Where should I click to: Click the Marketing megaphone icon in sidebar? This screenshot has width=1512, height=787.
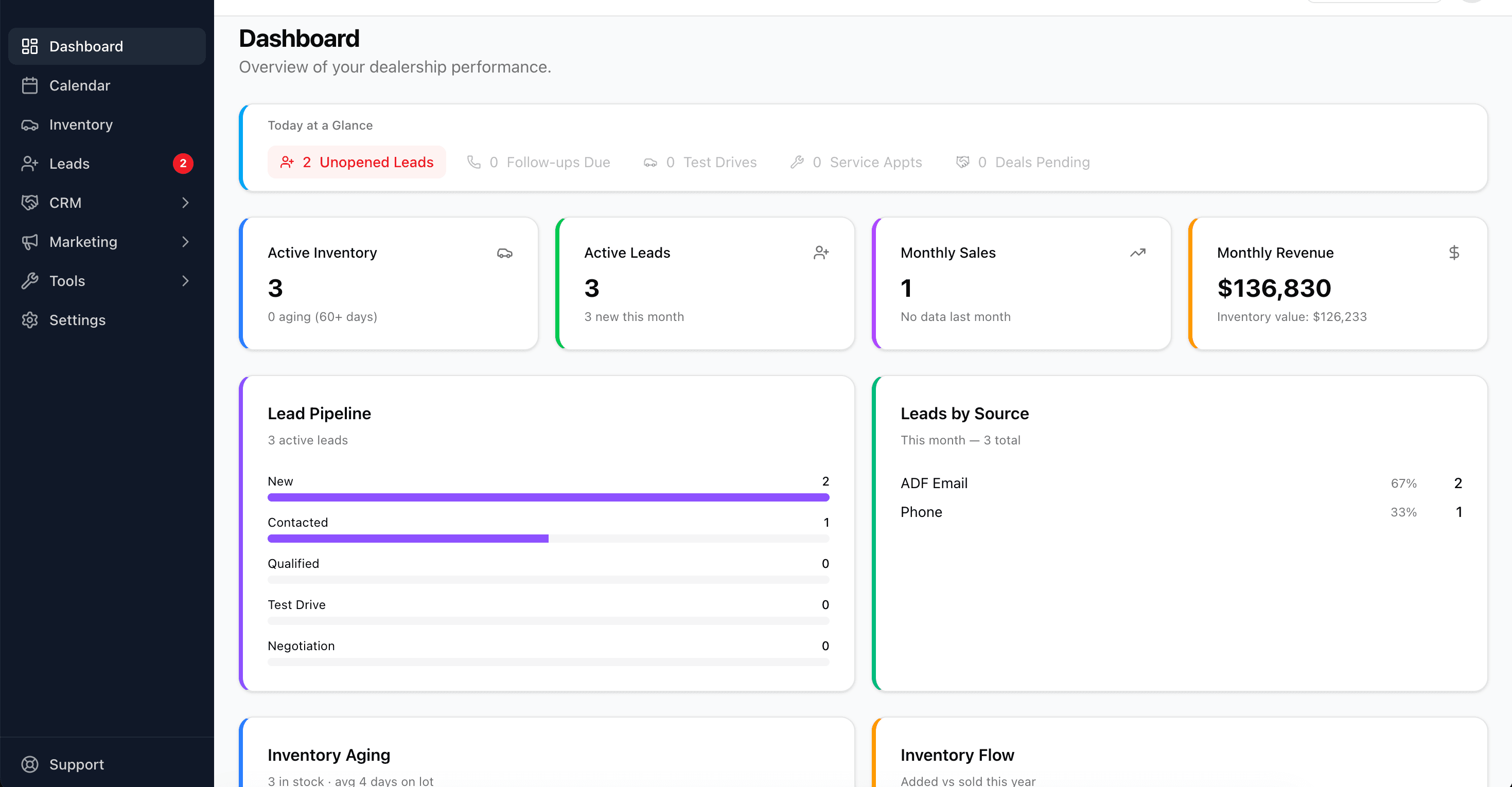[30, 242]
